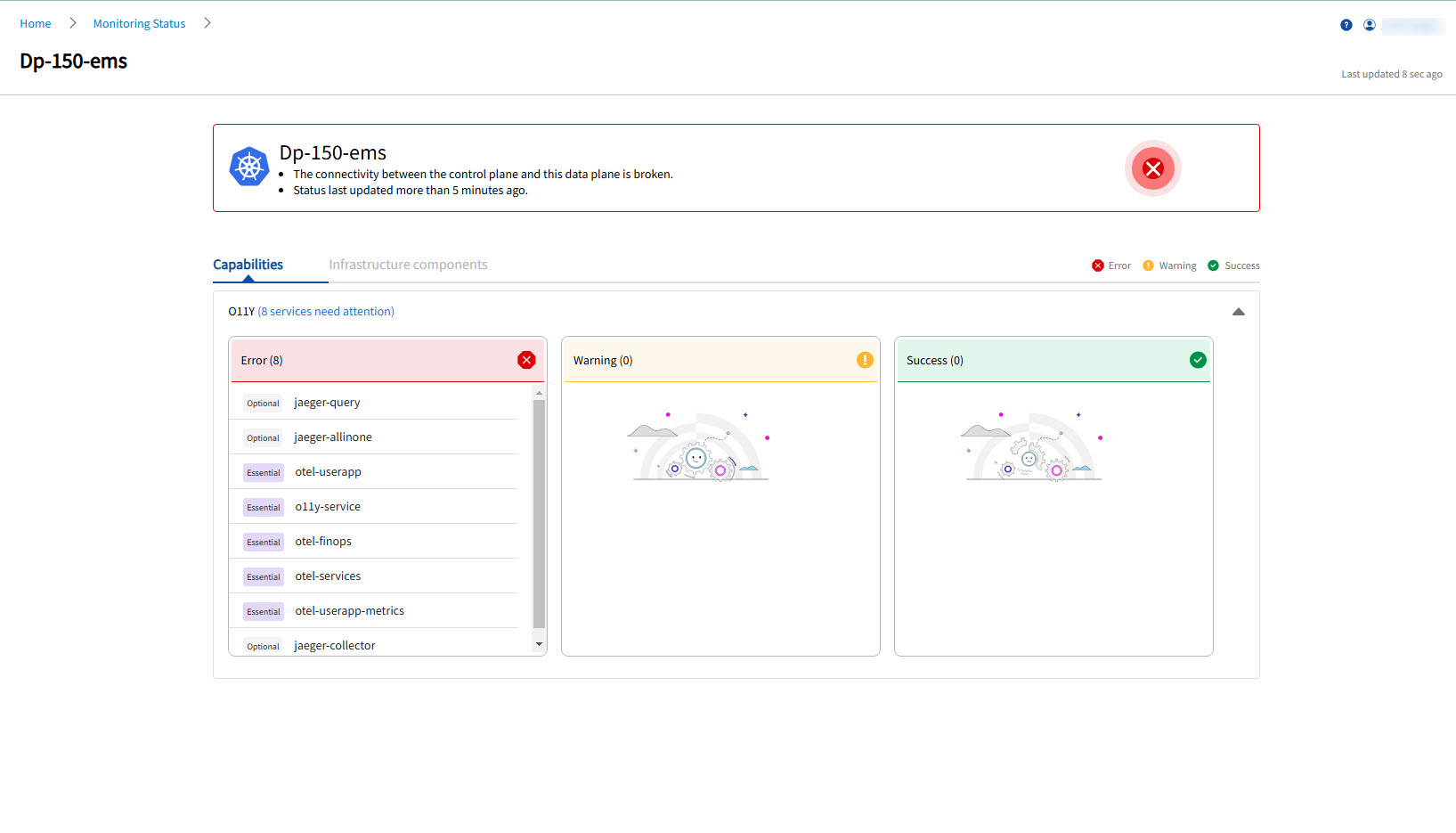Screen dimensions: 1456x833
Task: Click the yellow warning icon in Warning (0) header
Action: (x=865, y=360)
